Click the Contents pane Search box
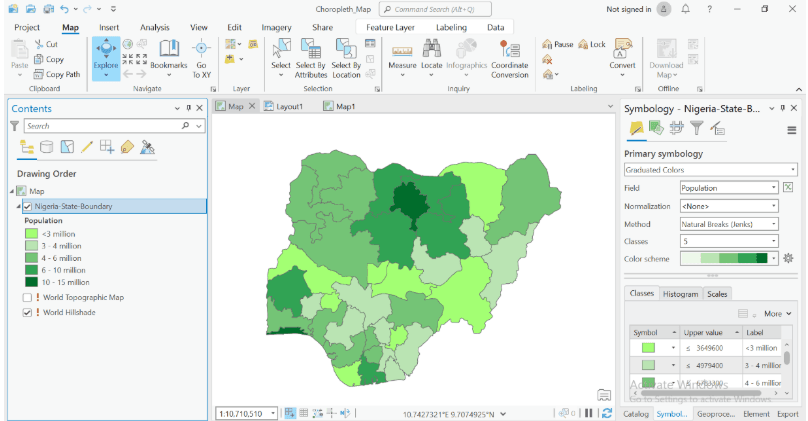The width and height of the screenshot is (808, 421). [x=100, y=126]
